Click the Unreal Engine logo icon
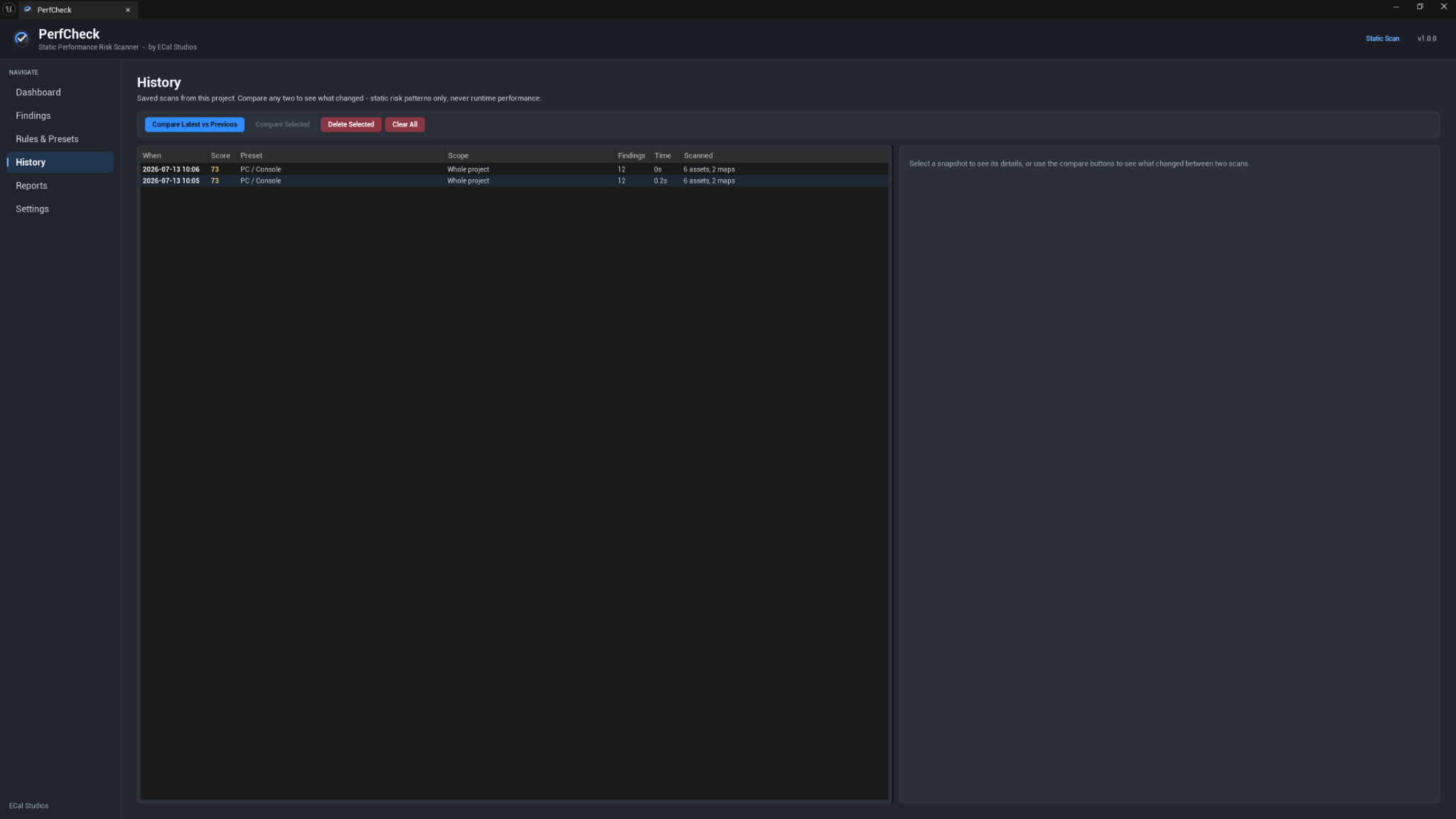The image size is (1456, 819). click(x=9, y=9)
